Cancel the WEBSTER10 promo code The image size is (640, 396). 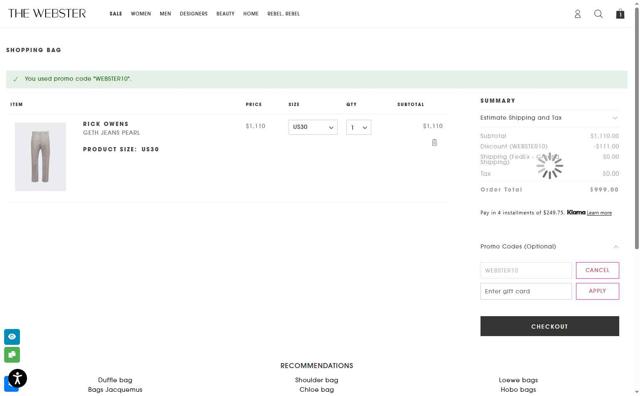[597, 270]
